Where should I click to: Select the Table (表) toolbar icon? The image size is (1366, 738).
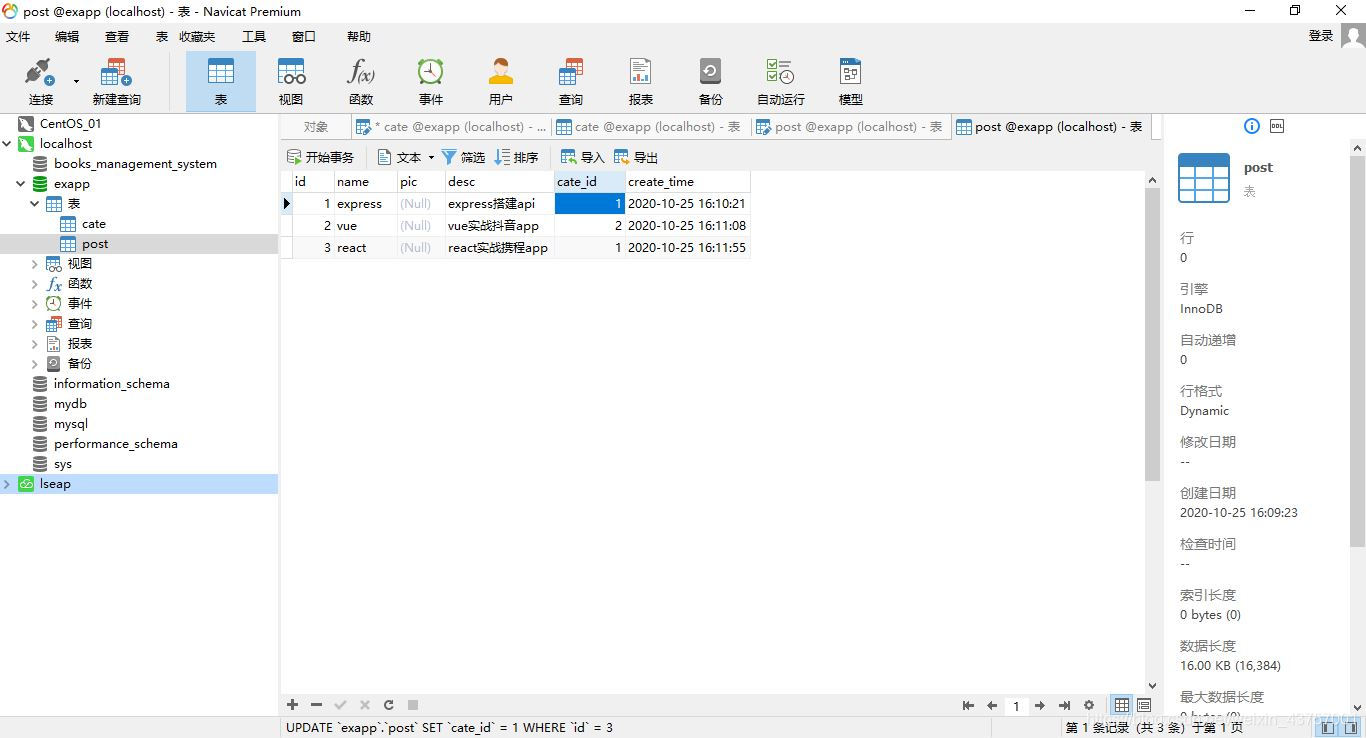click(x=221, y=82)
